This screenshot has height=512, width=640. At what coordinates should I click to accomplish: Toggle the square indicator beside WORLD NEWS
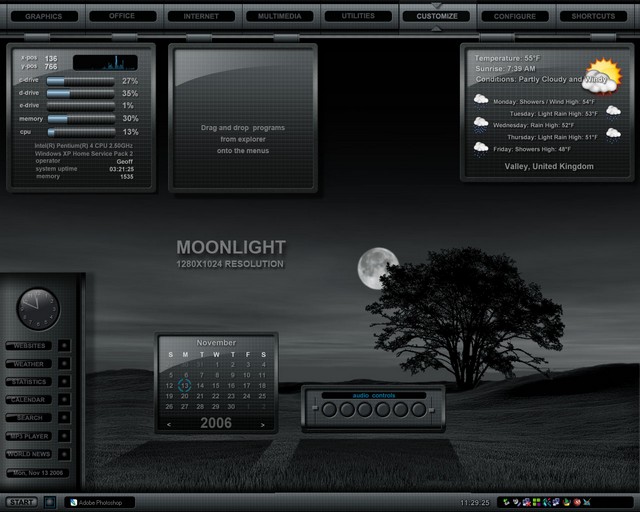64,454
